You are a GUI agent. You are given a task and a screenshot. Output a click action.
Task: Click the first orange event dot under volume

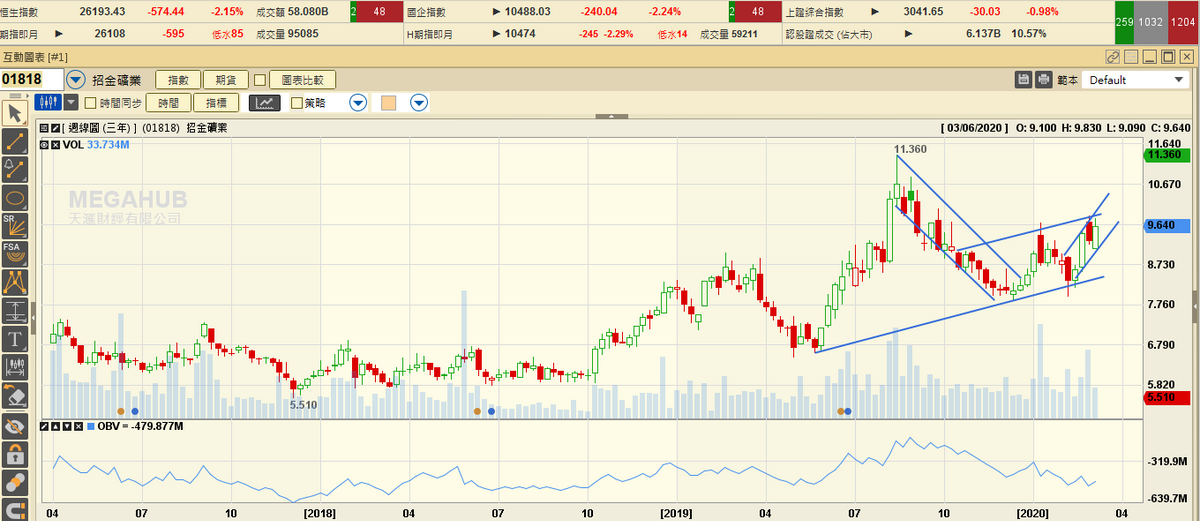point(121,411)
